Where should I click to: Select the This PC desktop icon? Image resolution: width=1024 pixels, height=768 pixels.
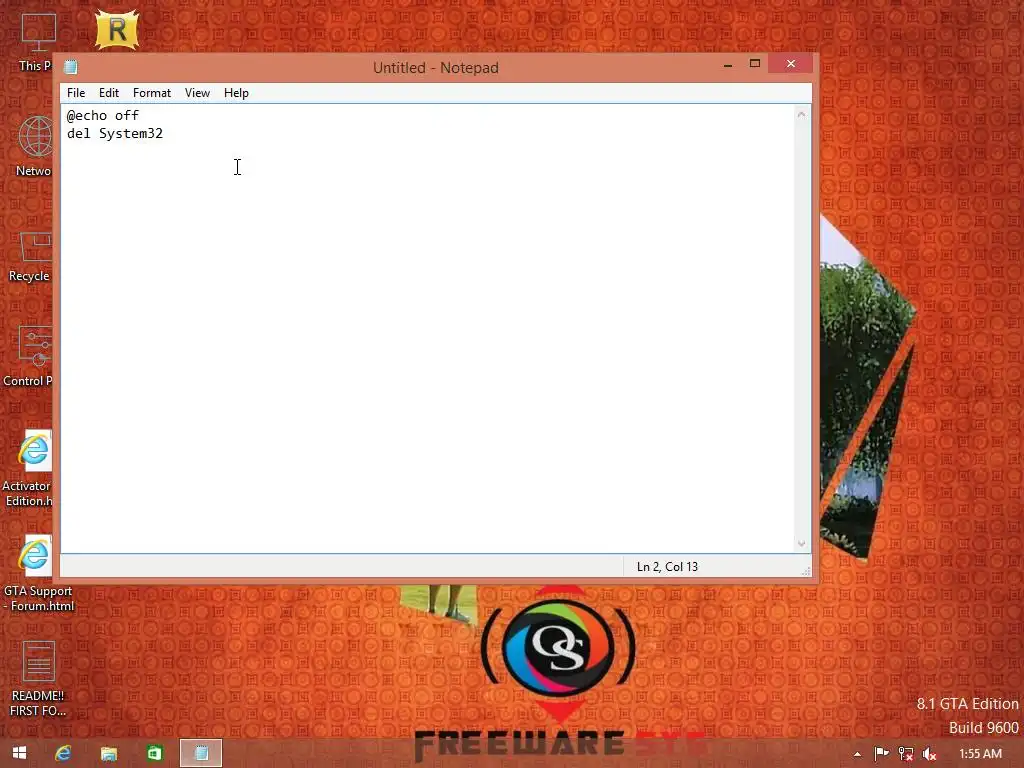point(35,42)
